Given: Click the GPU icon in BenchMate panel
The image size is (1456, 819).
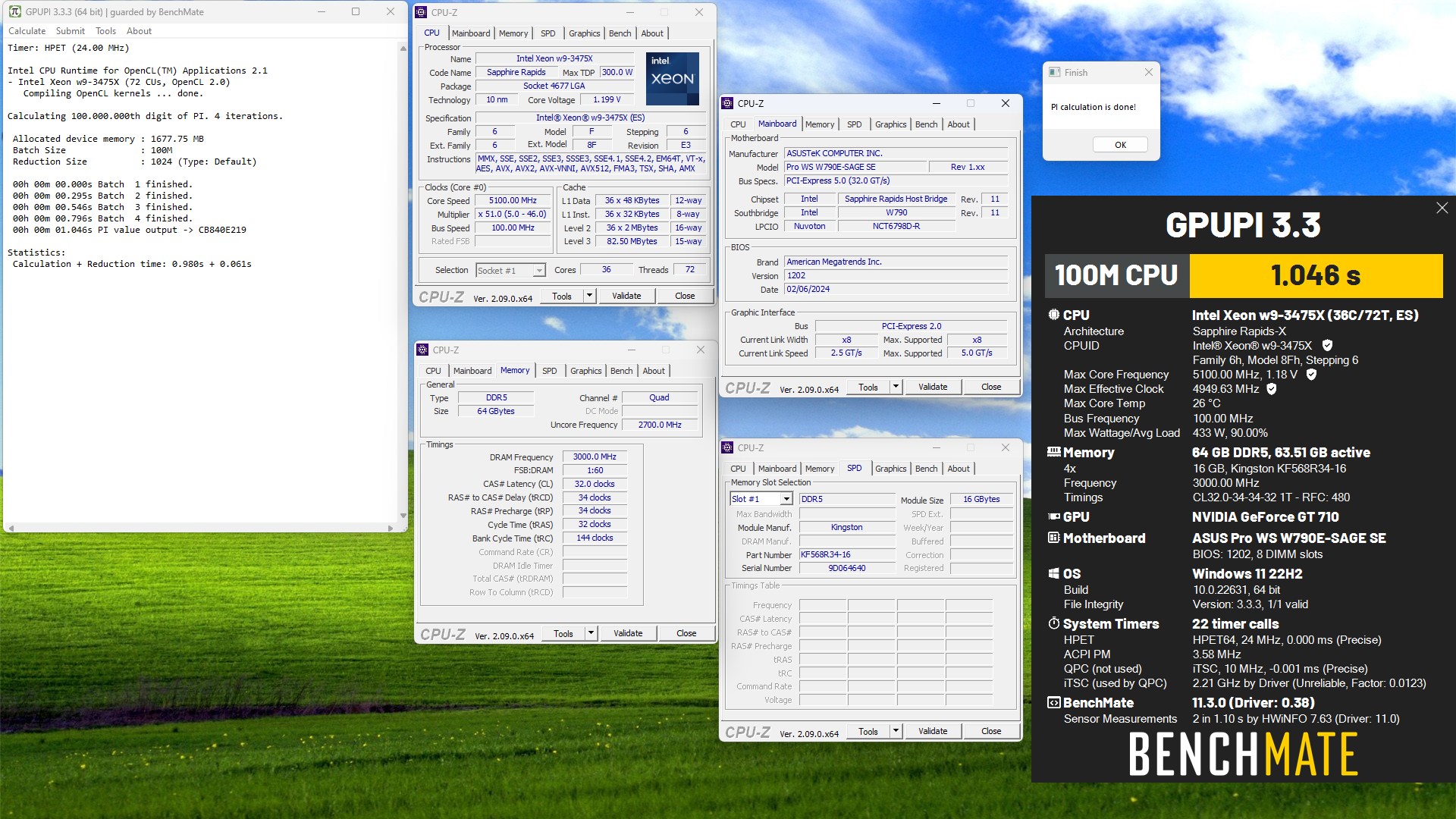Looking at the screenshot, I should (1054, 516).
